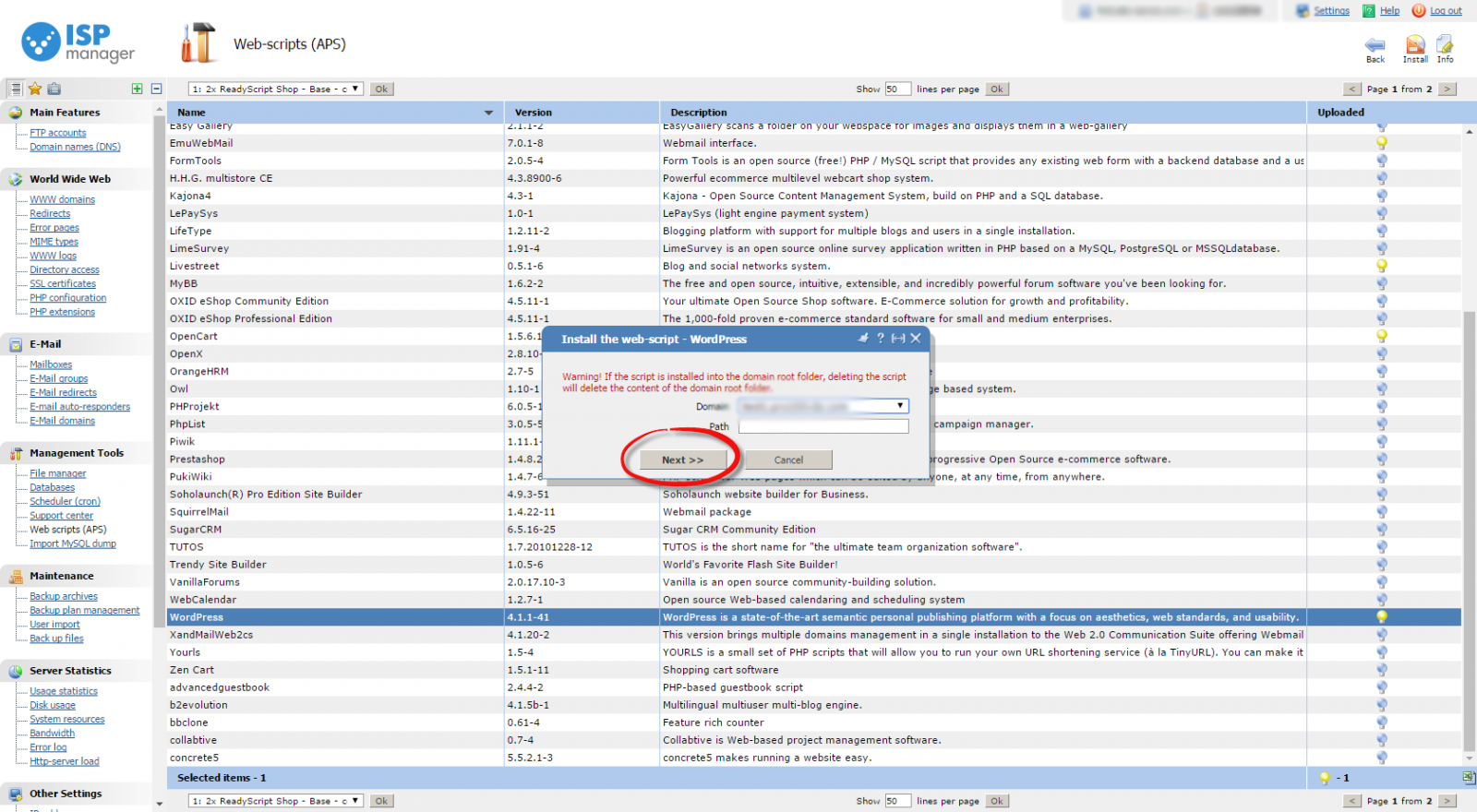Click the grey bulb in the FormTools row
This screenshot has width=1477, height=812.
[1382, 161]
